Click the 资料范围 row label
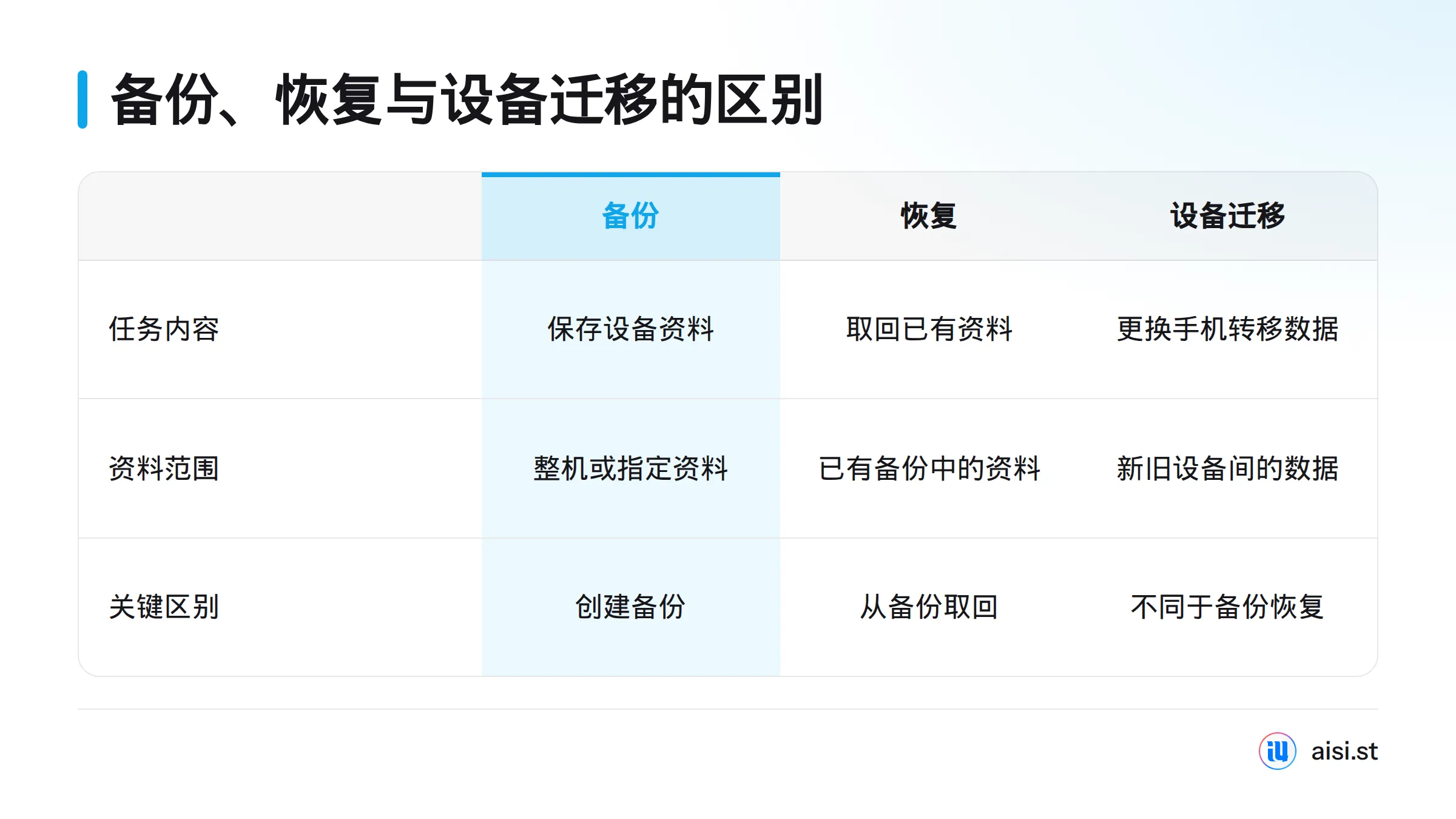1456x819 pixels. [x=164, y=468]
